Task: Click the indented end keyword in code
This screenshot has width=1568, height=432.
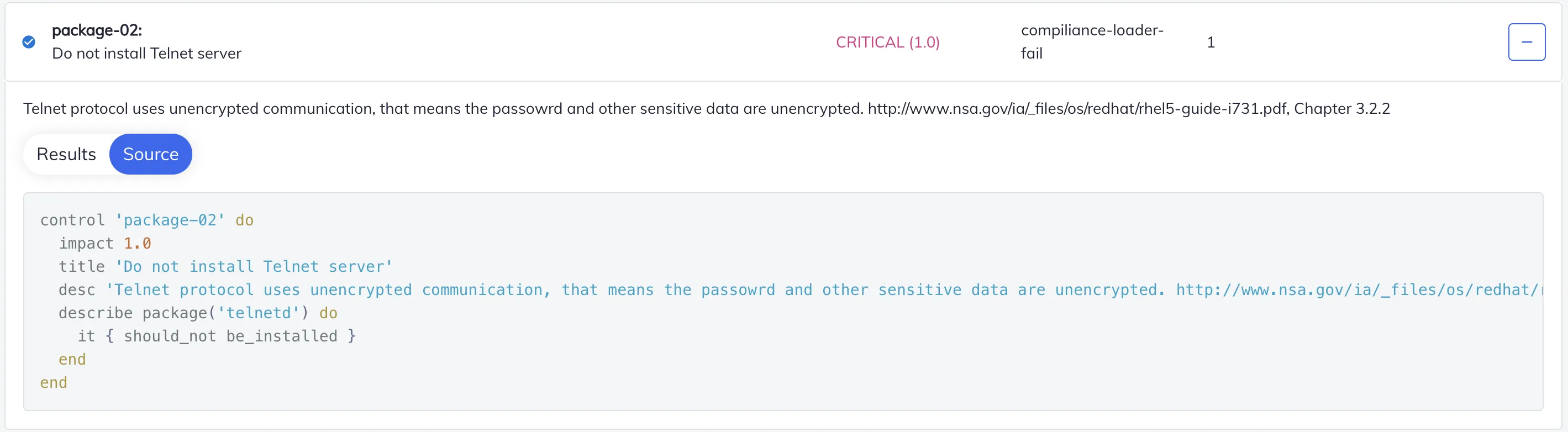Action: click(x=72, y=360)
